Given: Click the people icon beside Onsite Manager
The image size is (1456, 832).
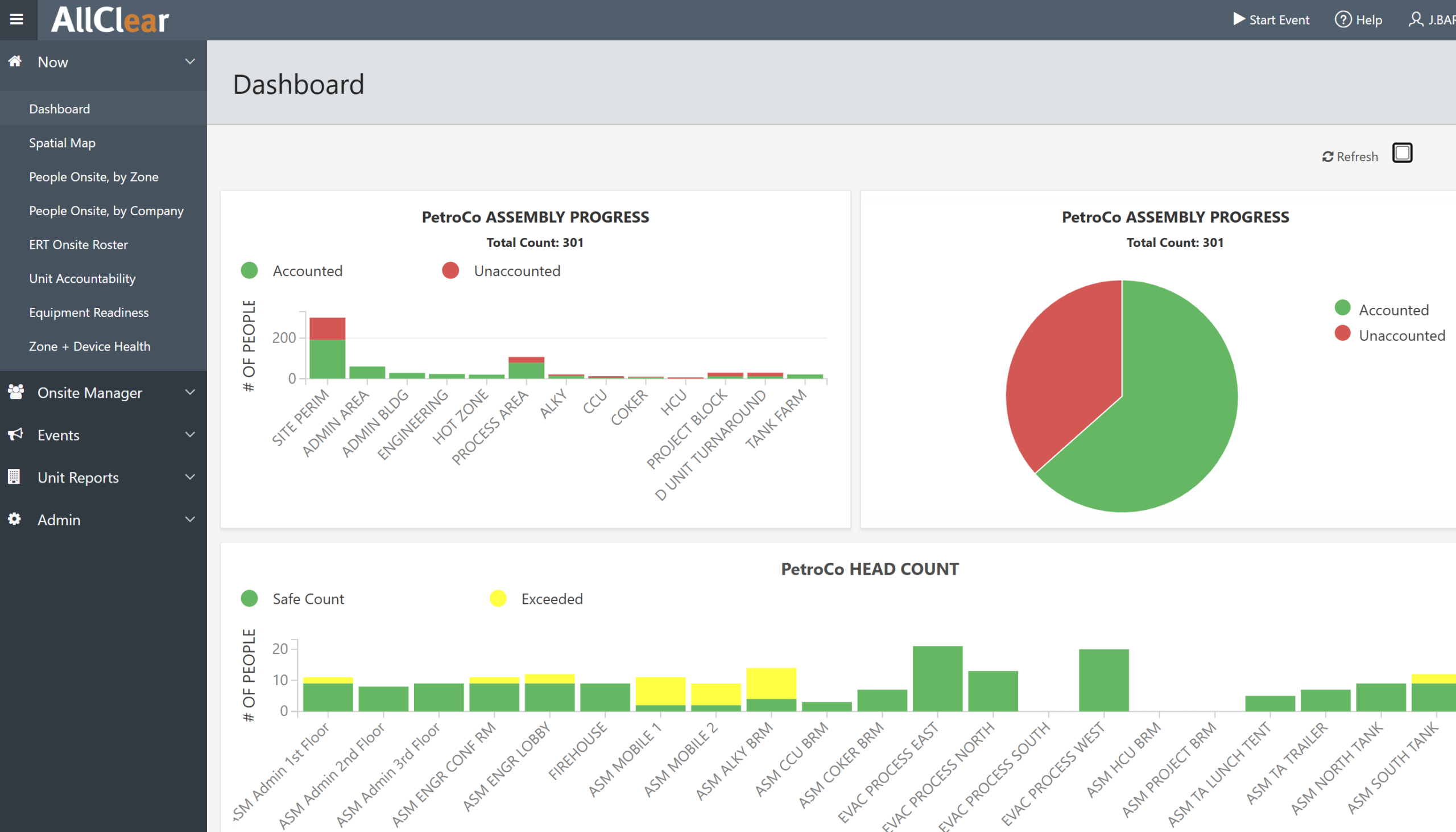Looking at the screenshot, I should click(x=15, y=392).
